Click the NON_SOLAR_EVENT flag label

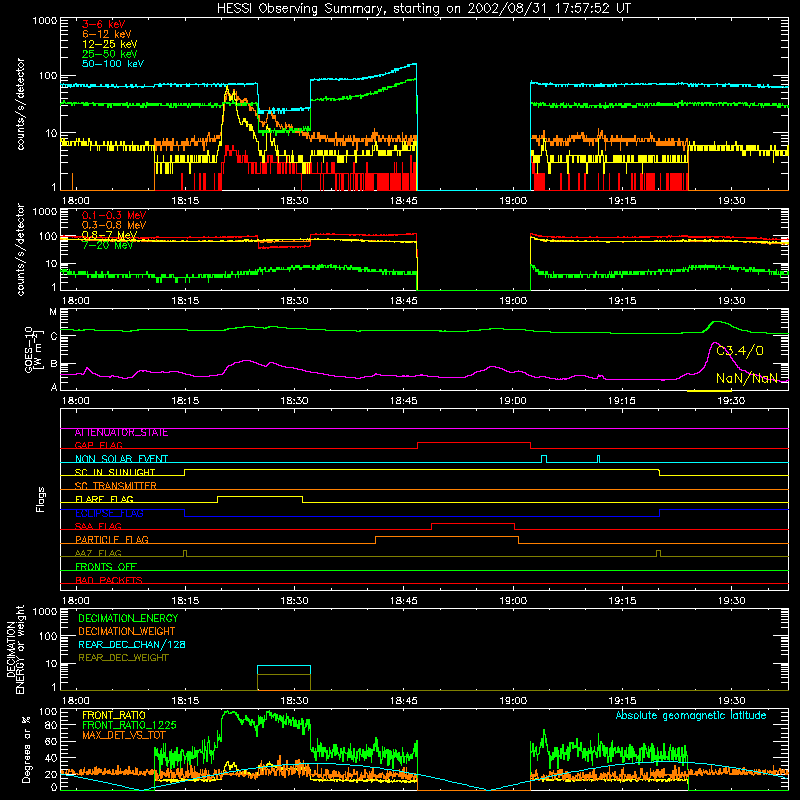pos(121,459)
